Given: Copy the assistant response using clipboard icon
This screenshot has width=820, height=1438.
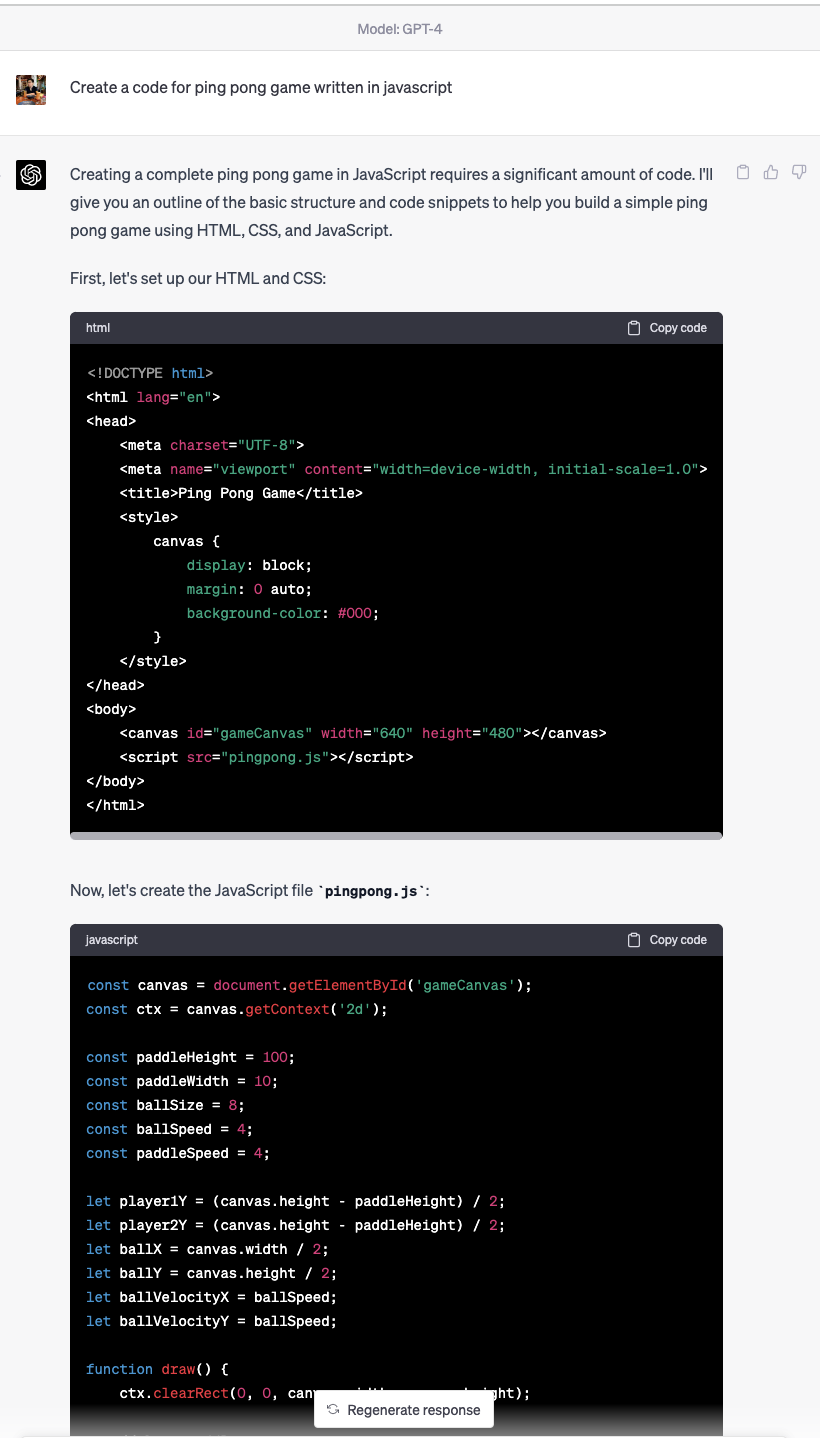Looking at the screenshot, I should pos(743,172).
